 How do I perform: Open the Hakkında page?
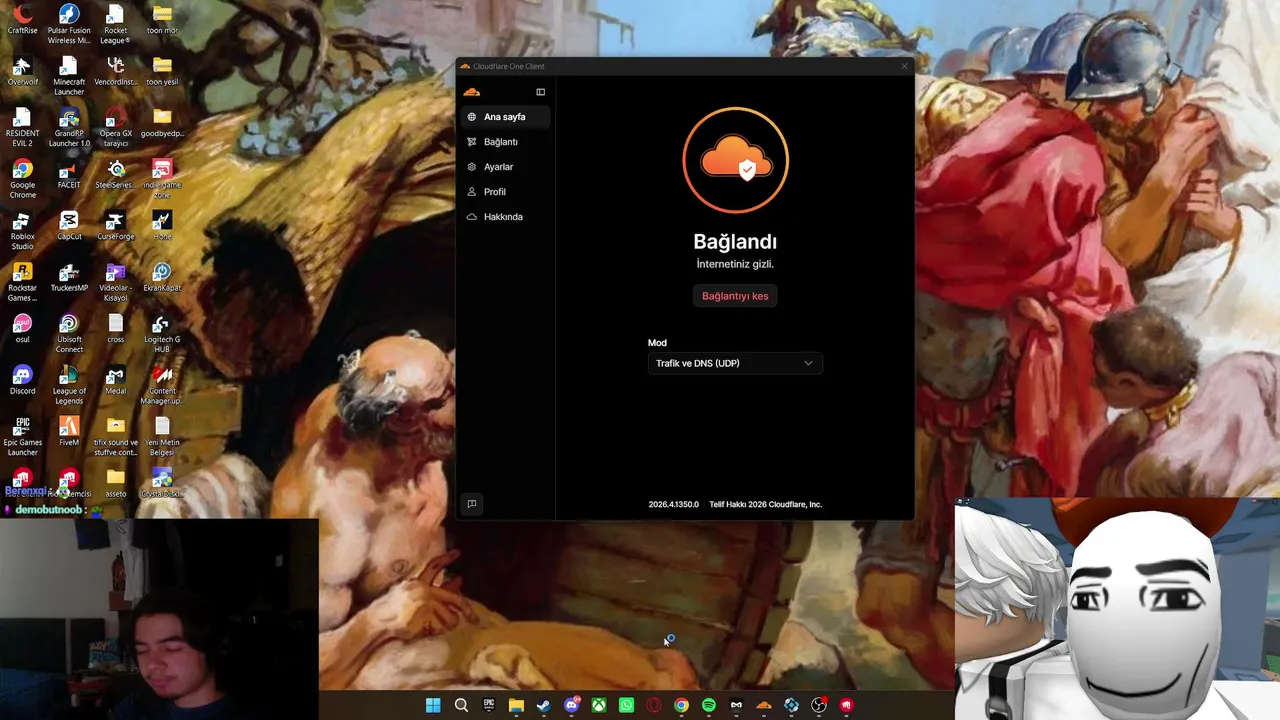tap(505, 217)
